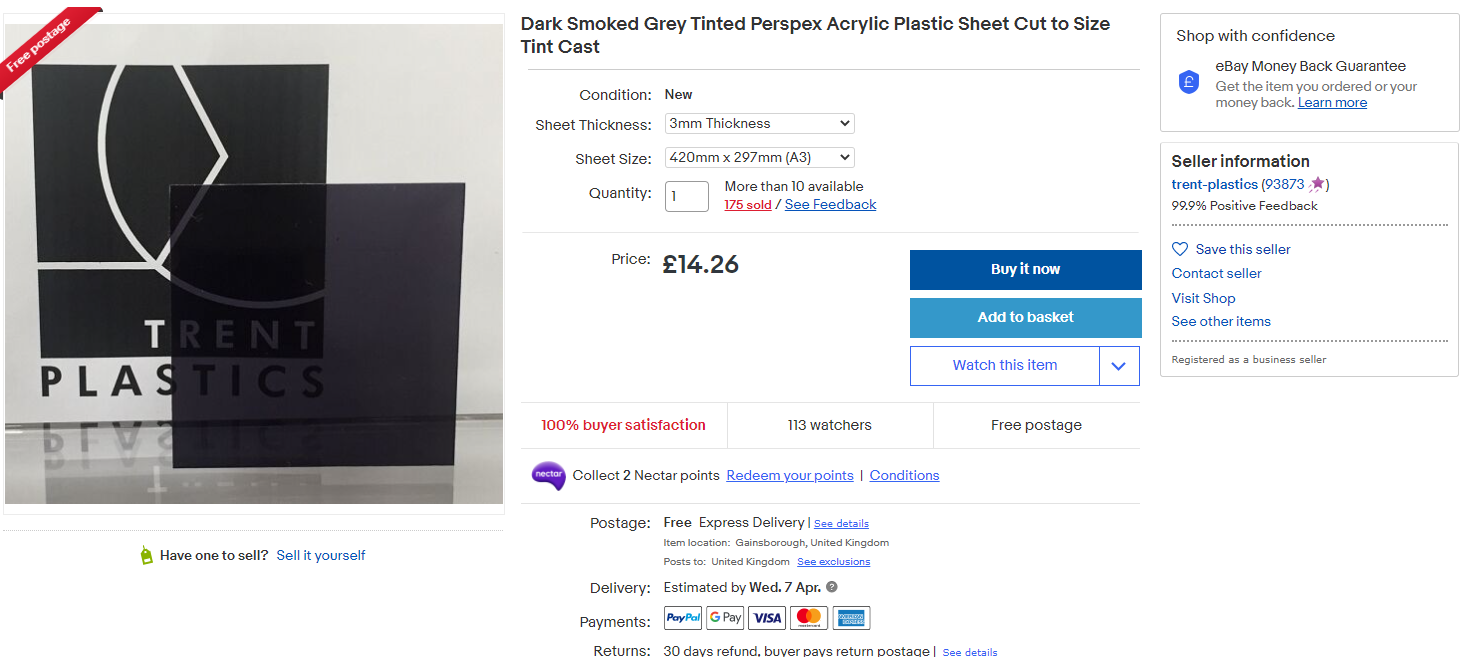
Task: Click the quantity input field
Action: pyautogui.click(x=687, y=195)
